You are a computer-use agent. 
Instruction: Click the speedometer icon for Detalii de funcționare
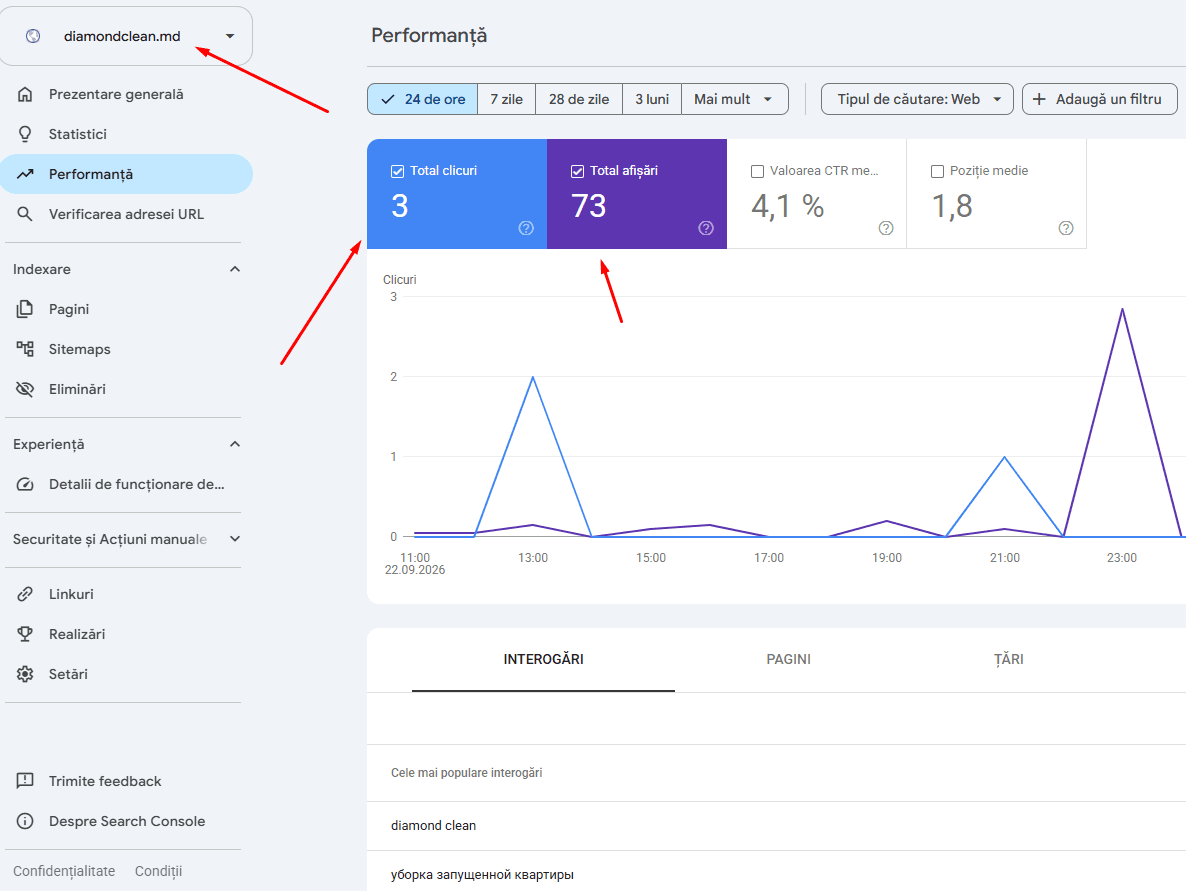(25, 484)
